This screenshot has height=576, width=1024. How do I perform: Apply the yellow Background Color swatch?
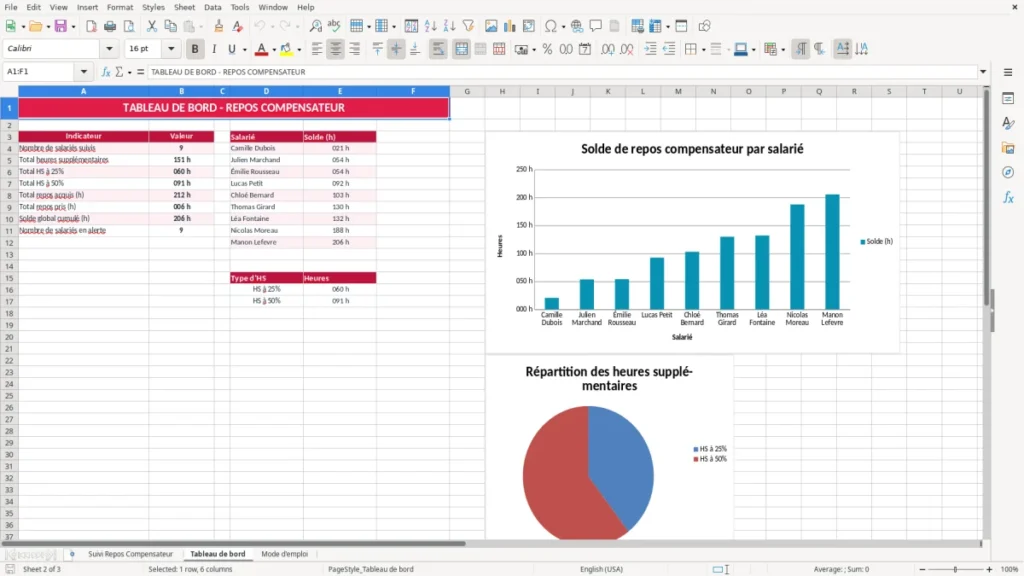(286, 49)
